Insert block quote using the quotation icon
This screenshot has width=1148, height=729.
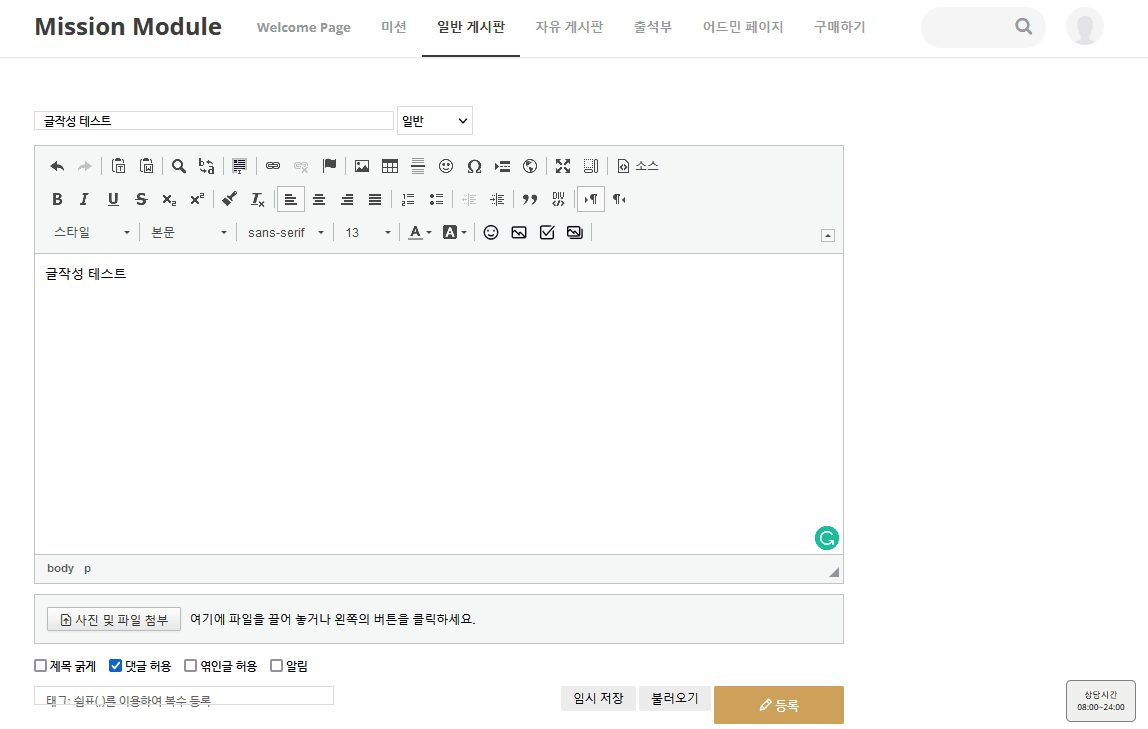pos(530,199)
